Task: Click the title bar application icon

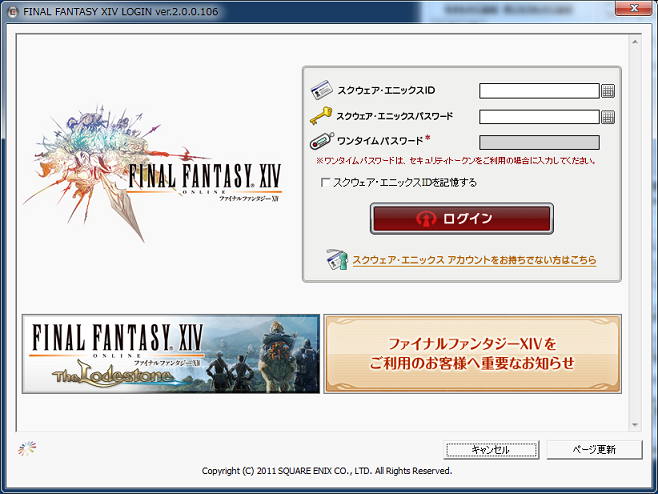Action: point(13,12)
